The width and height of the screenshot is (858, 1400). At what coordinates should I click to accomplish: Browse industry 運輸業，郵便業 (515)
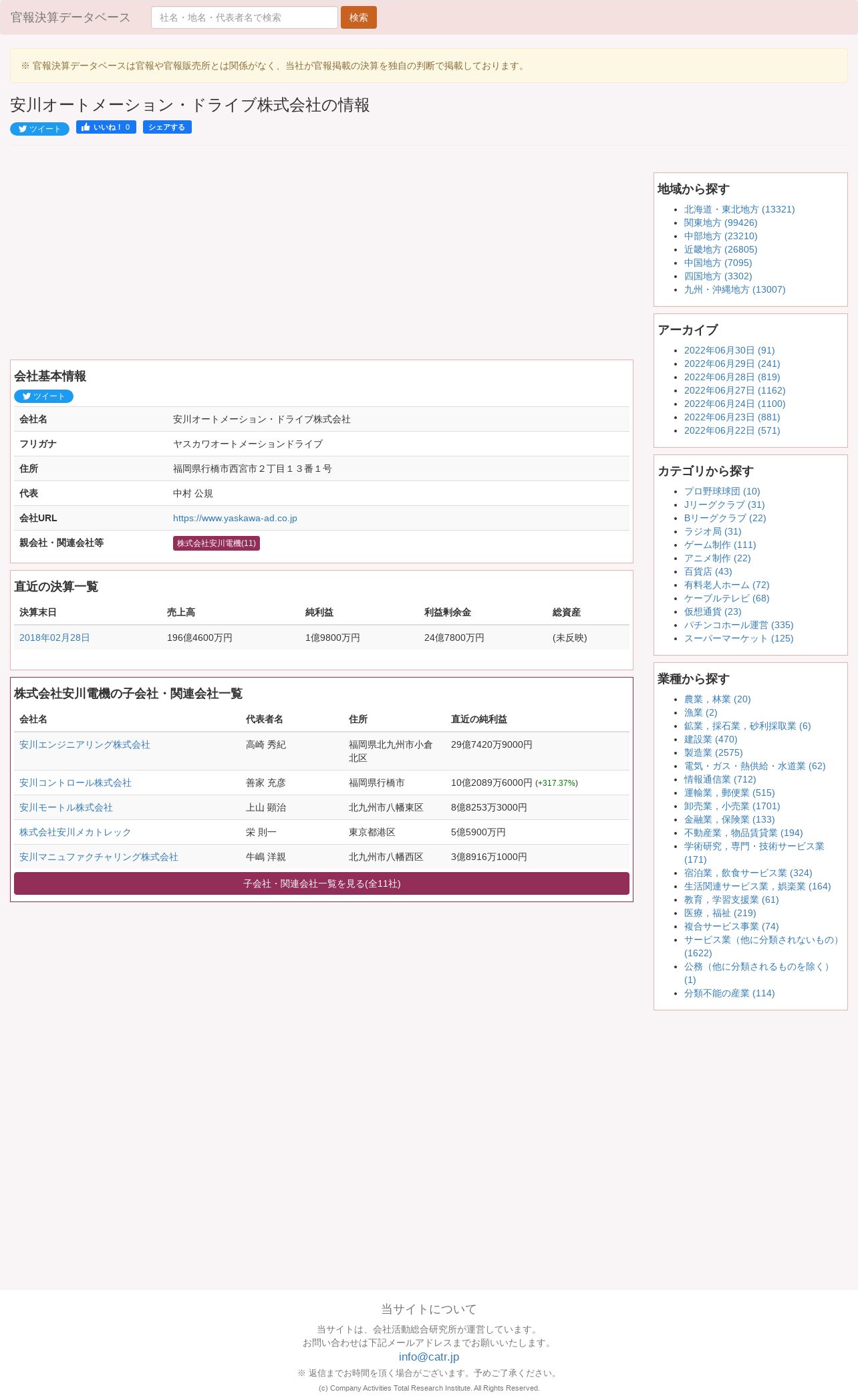730,793
